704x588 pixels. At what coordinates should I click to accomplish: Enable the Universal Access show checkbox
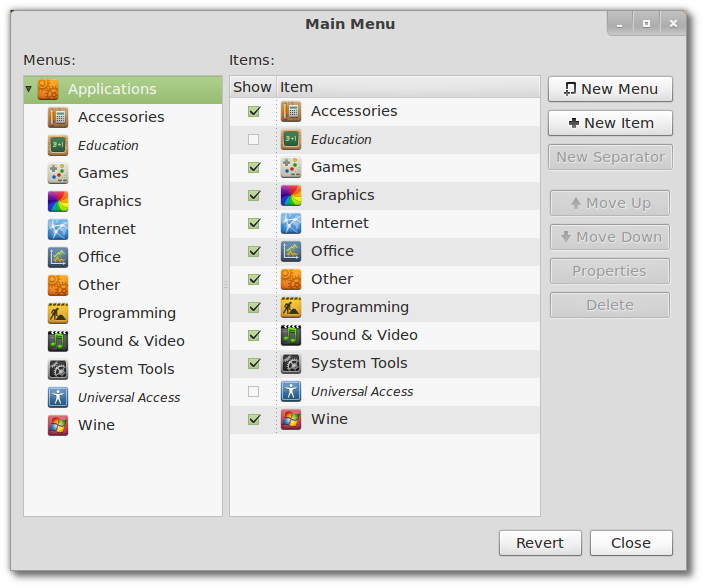[x=254, y=391]
